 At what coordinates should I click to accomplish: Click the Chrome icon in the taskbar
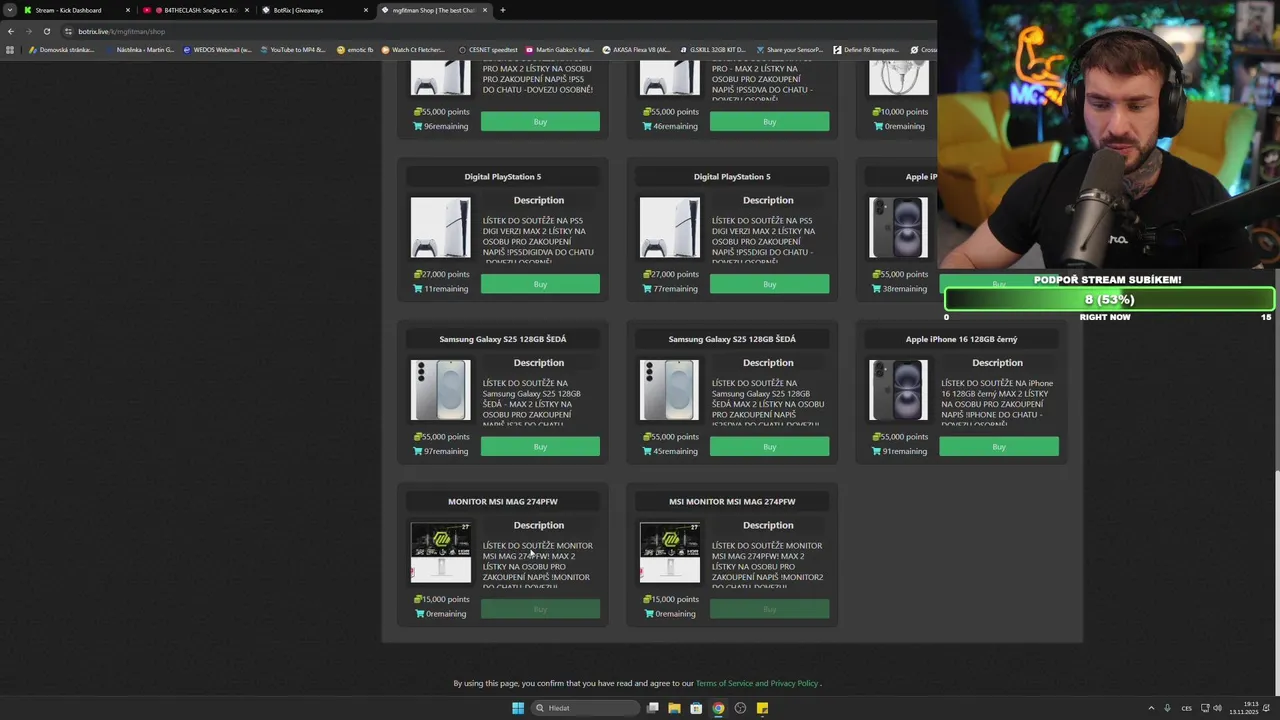(718, 708)
